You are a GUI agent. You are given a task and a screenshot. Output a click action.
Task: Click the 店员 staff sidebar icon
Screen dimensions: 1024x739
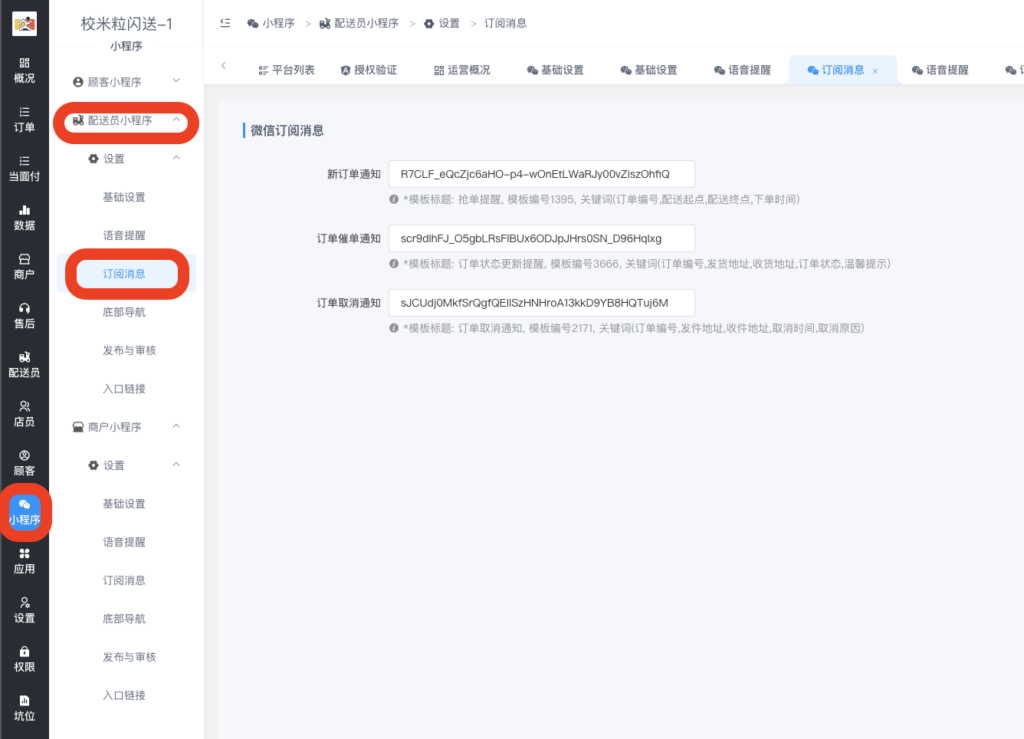(24, 414)
